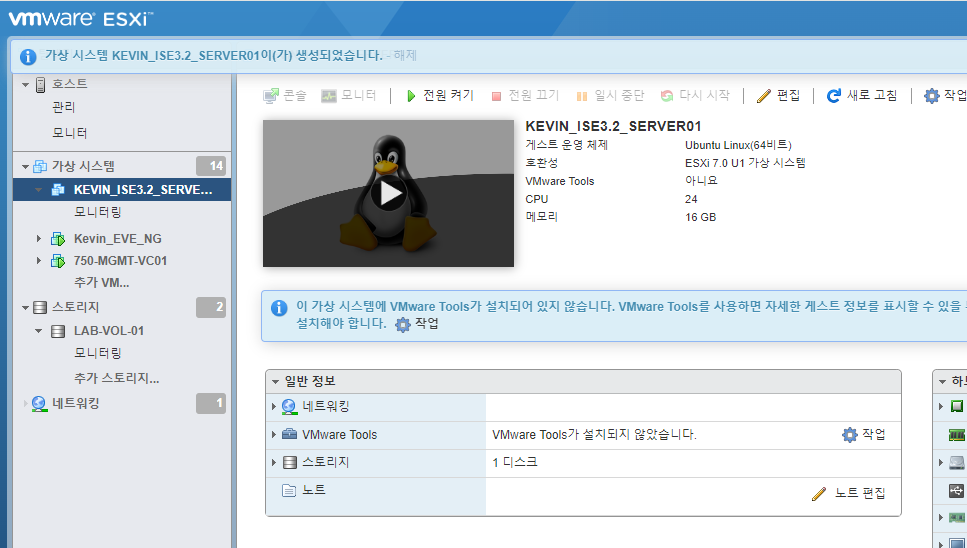Click the network adapter card icon
Screen dimensions: 967x548
pos(957,518)
